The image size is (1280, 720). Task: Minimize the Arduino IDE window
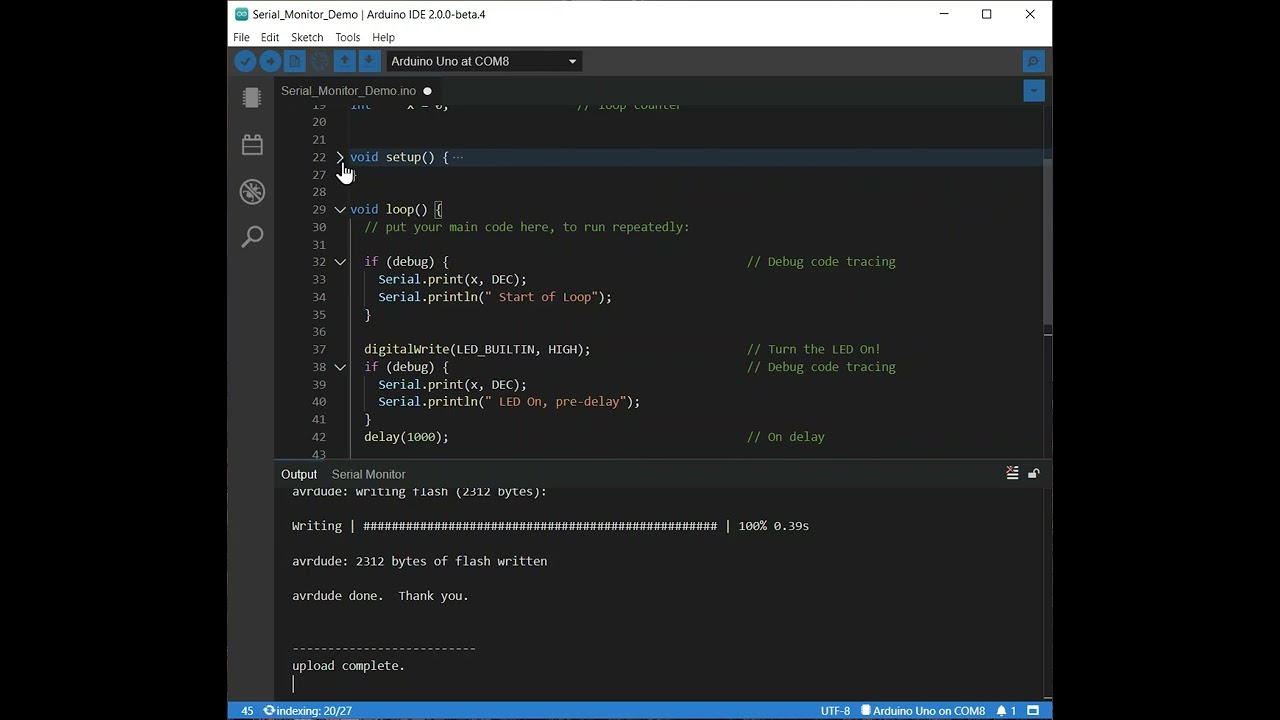coord(944,14)
